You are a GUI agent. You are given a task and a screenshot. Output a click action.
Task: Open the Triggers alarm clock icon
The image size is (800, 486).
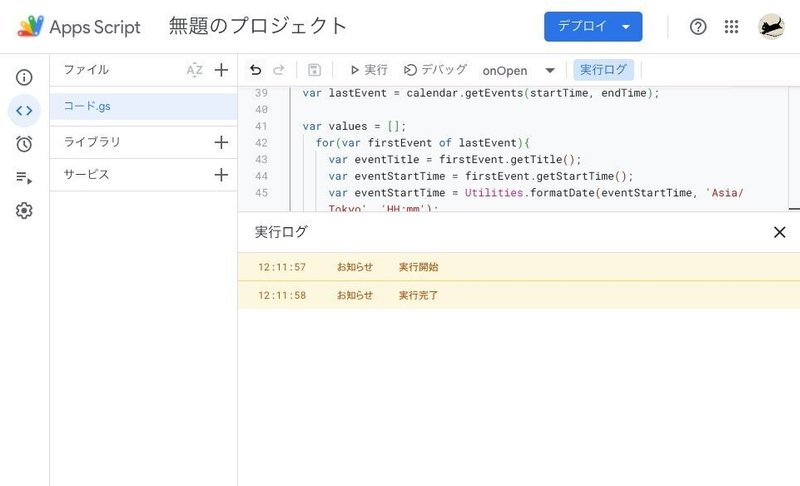tap(24, 144)
